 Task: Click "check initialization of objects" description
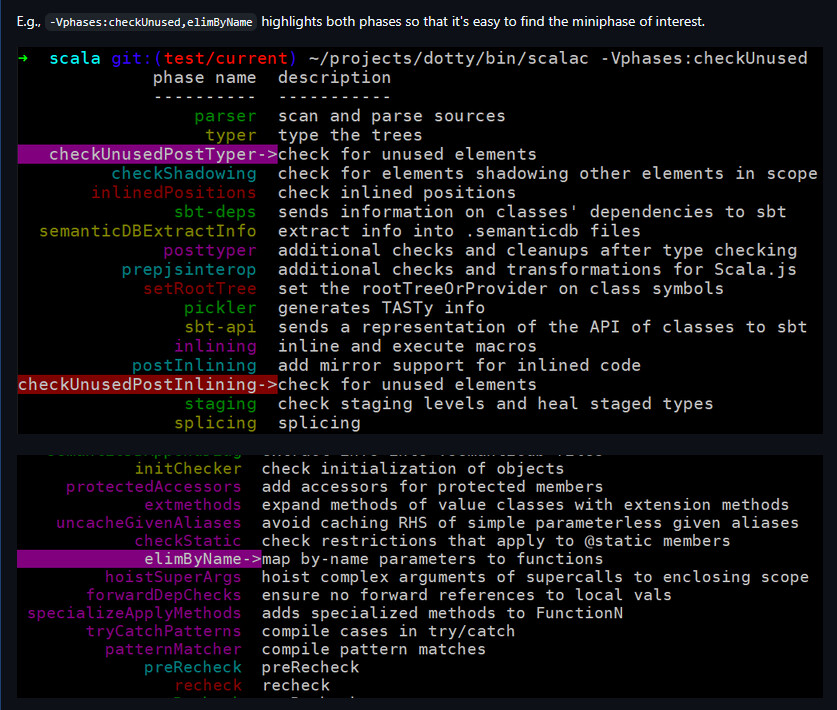(413, 469)
